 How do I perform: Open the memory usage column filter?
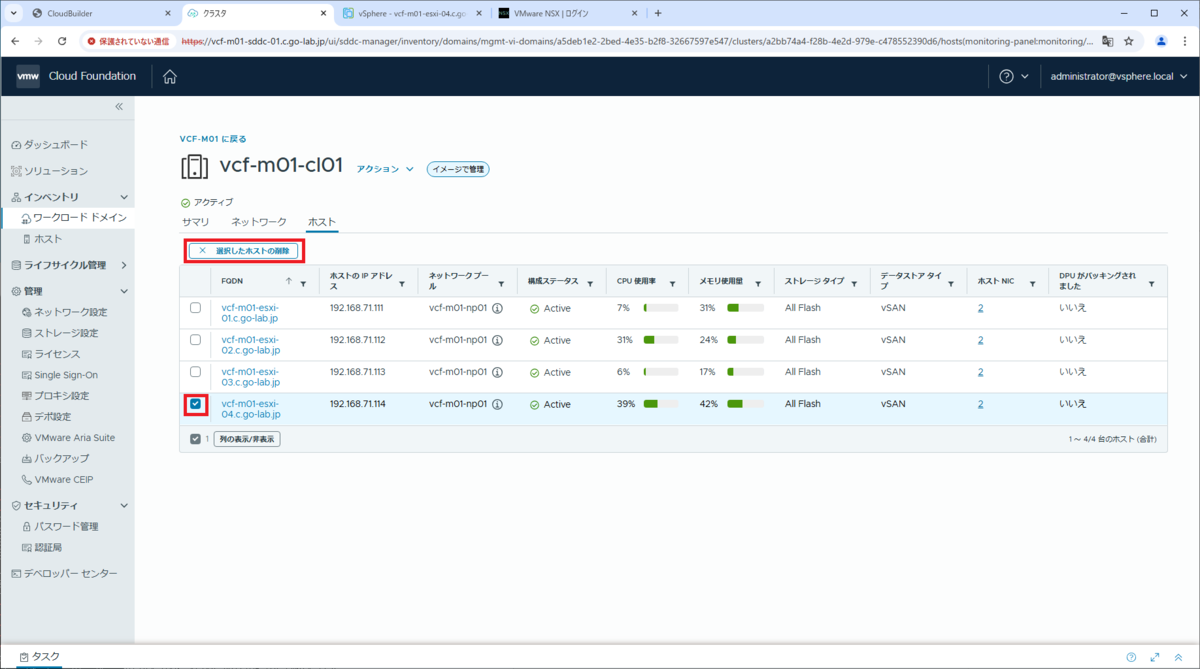coord(758,283)
